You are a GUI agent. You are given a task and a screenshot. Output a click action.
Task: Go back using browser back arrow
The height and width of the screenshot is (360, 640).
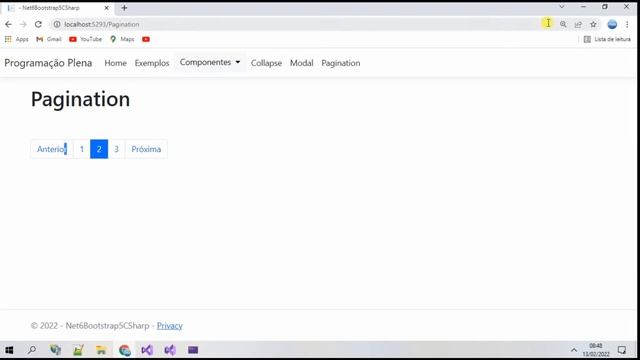pyautogui.click(x=8, y=24)
